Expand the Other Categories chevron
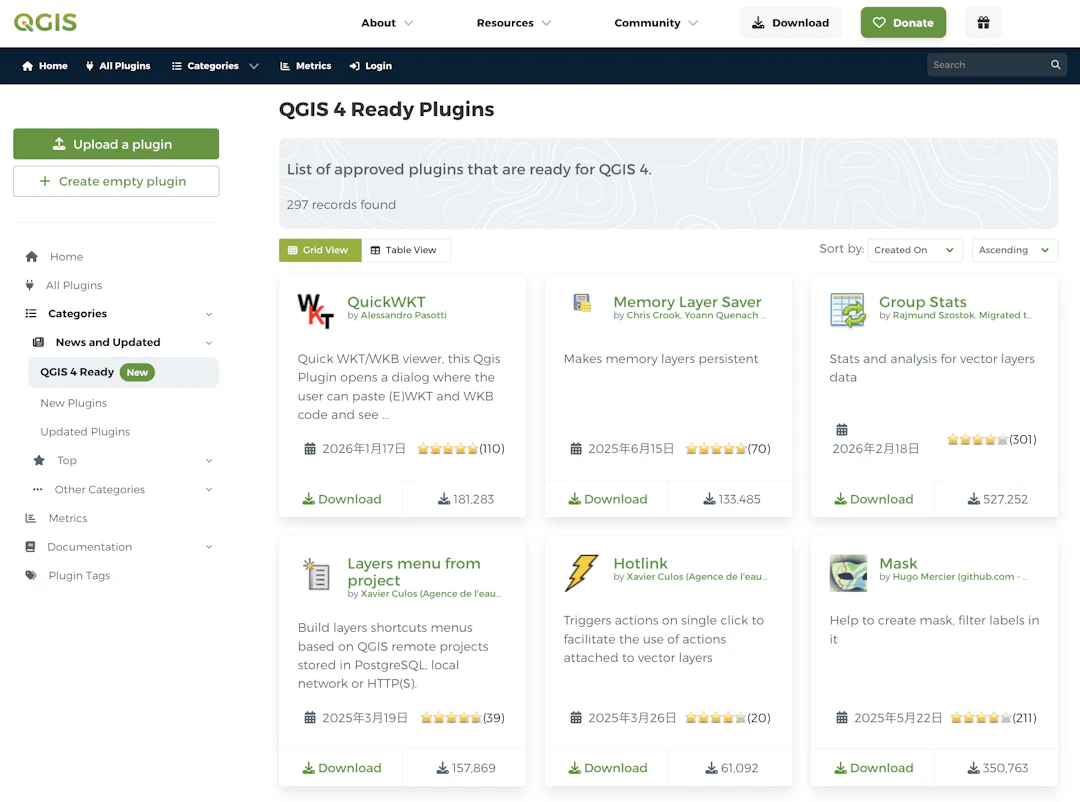Image resolution: width=1080 pixels, height=802 pixels. (x=209, y=490)
